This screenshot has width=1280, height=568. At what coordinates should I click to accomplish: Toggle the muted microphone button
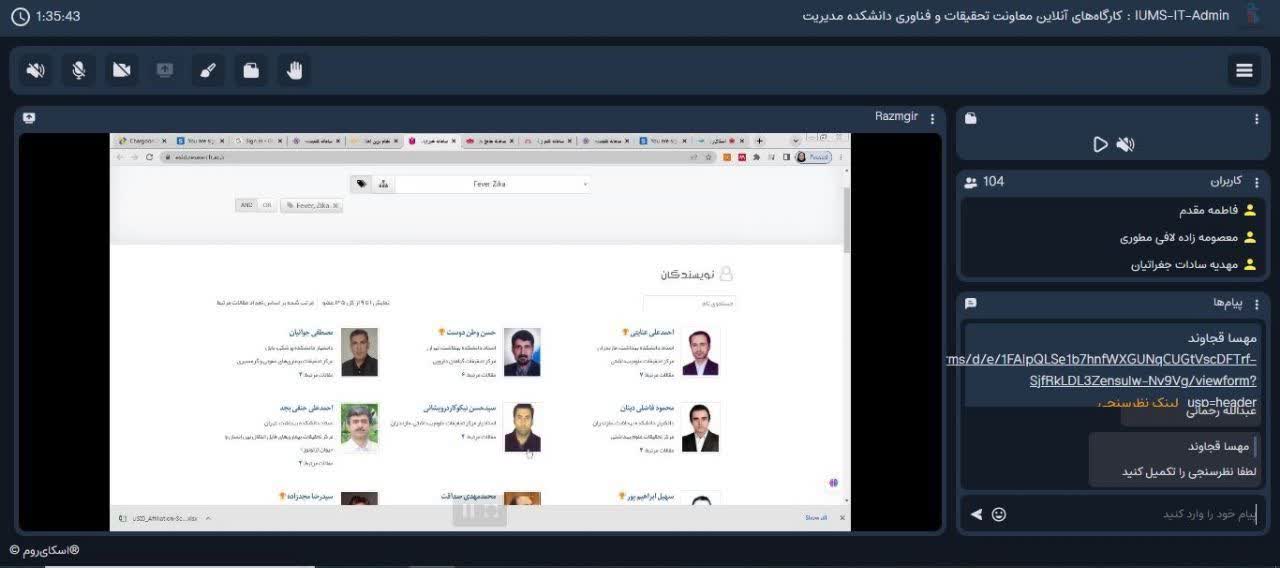click(x=78, y=70)
